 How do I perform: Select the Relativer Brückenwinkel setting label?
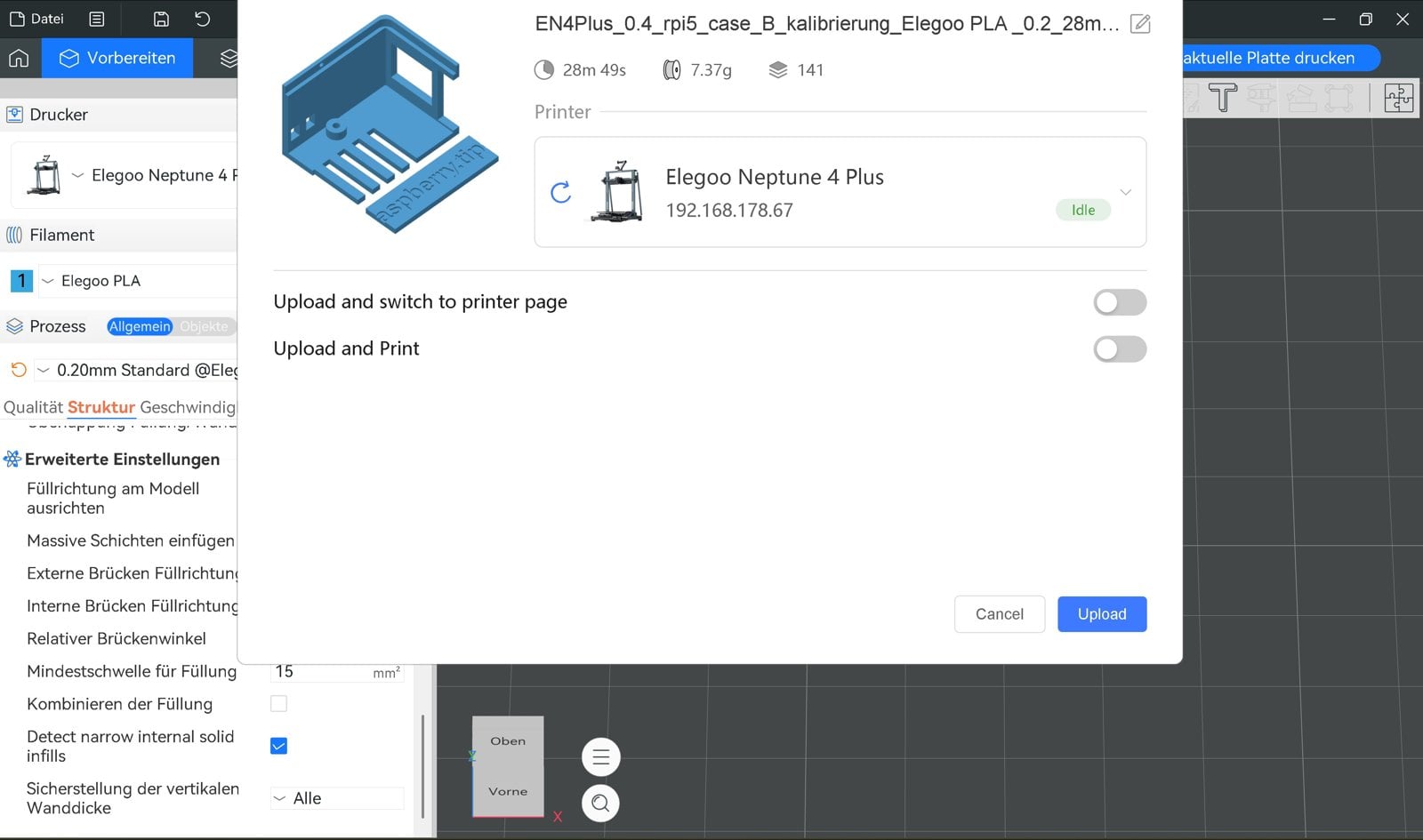[x=117, y=638]
